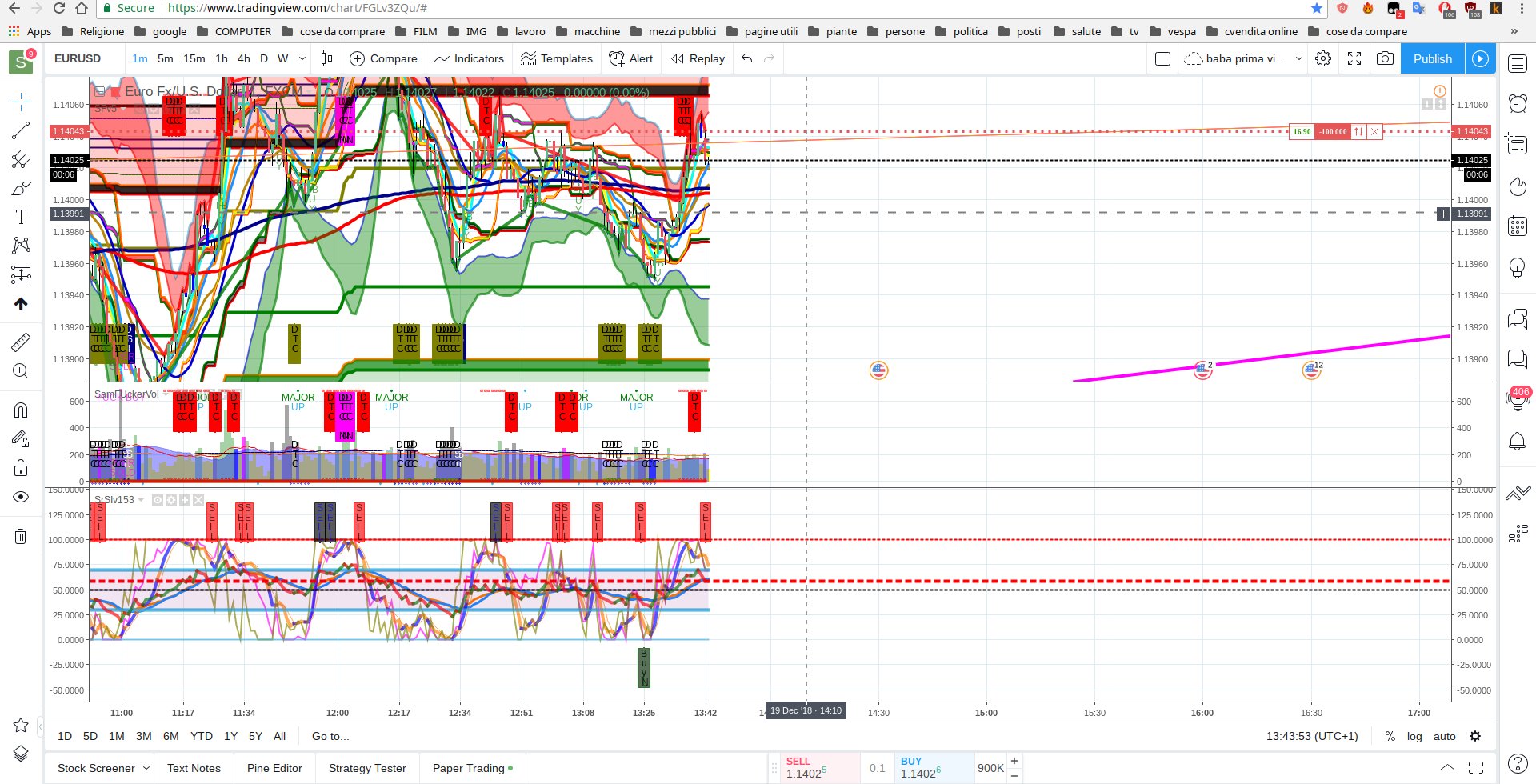Open the private chats panel
This screenshot has width=1536, height=784.
(x=1518, y=358)
